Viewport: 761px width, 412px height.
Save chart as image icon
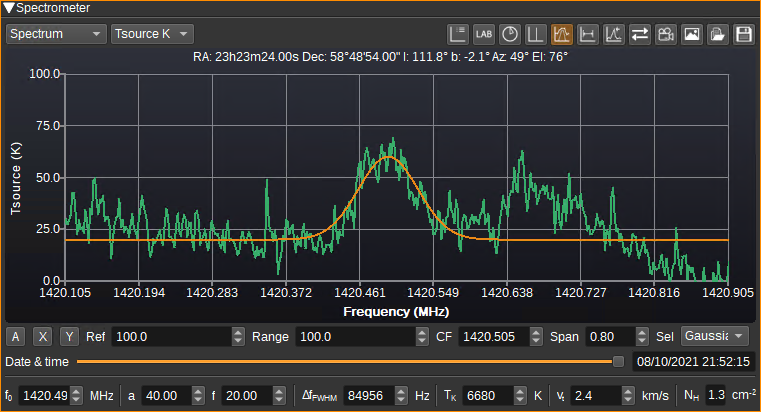coord(692,34)
